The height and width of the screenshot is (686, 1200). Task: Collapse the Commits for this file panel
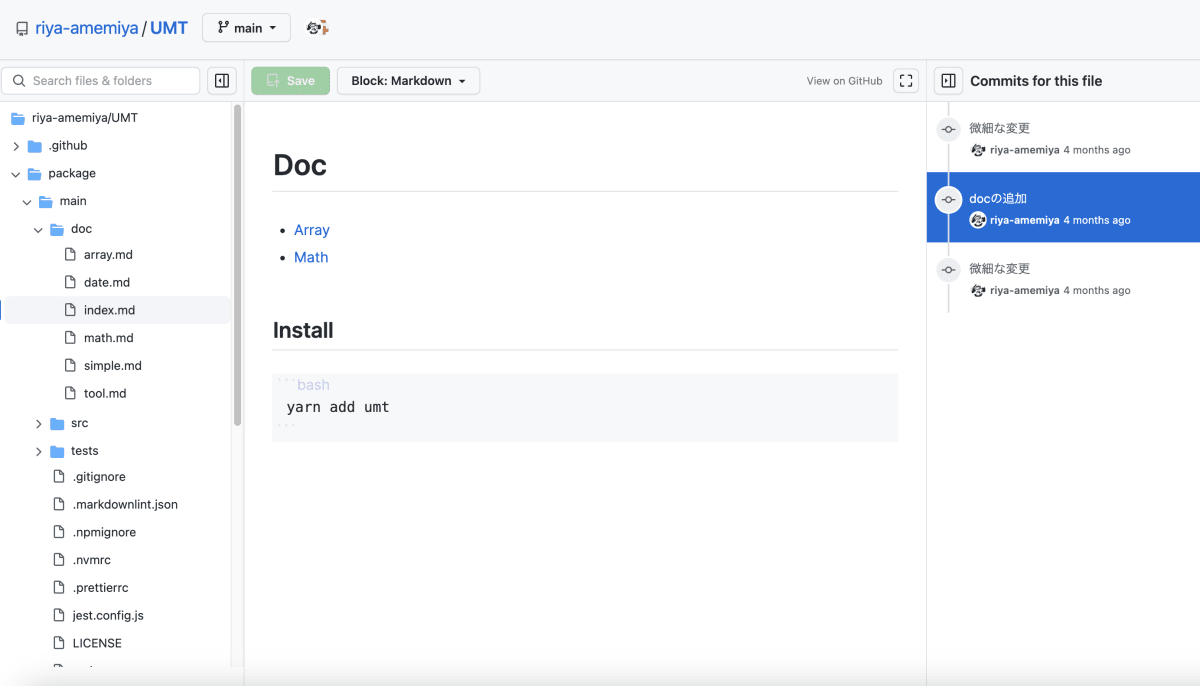948,81
